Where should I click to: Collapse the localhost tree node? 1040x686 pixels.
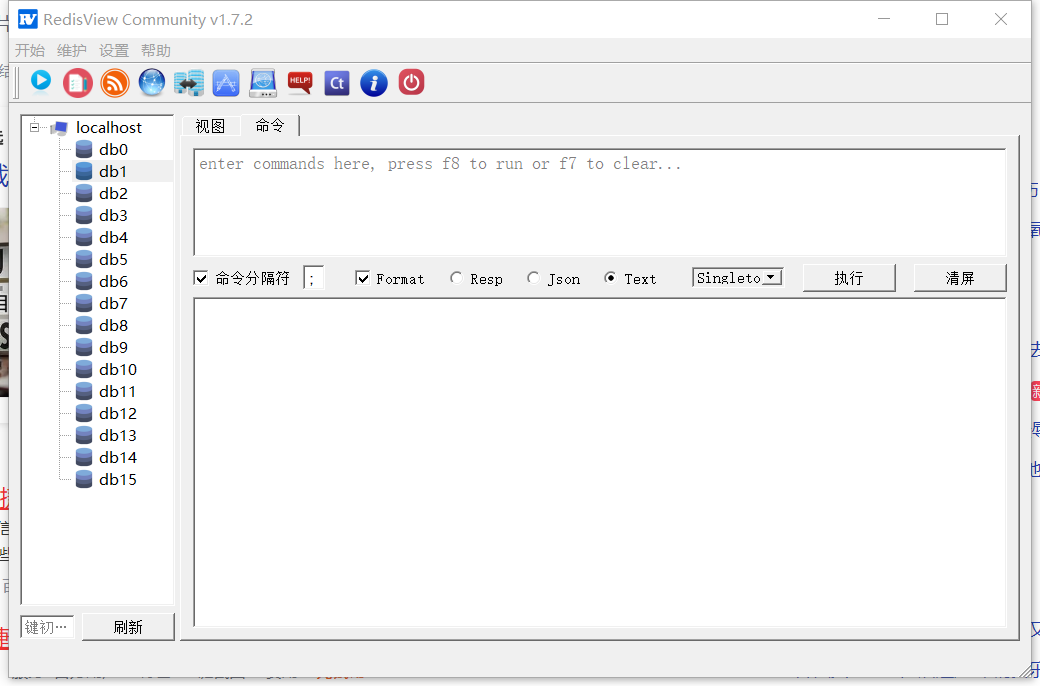34,127
